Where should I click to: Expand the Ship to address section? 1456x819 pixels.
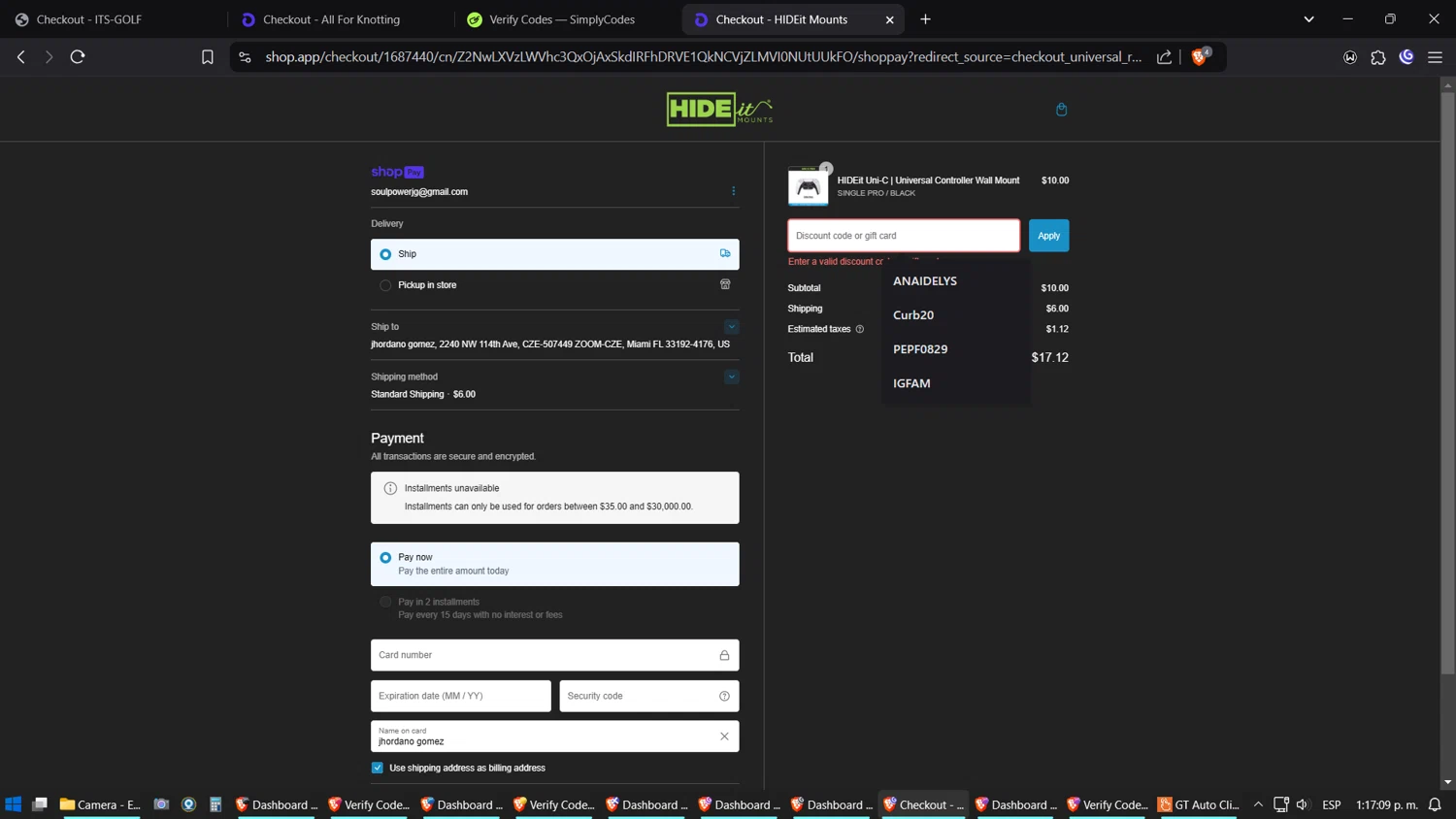pyautogui.click(x=731, y=327)
